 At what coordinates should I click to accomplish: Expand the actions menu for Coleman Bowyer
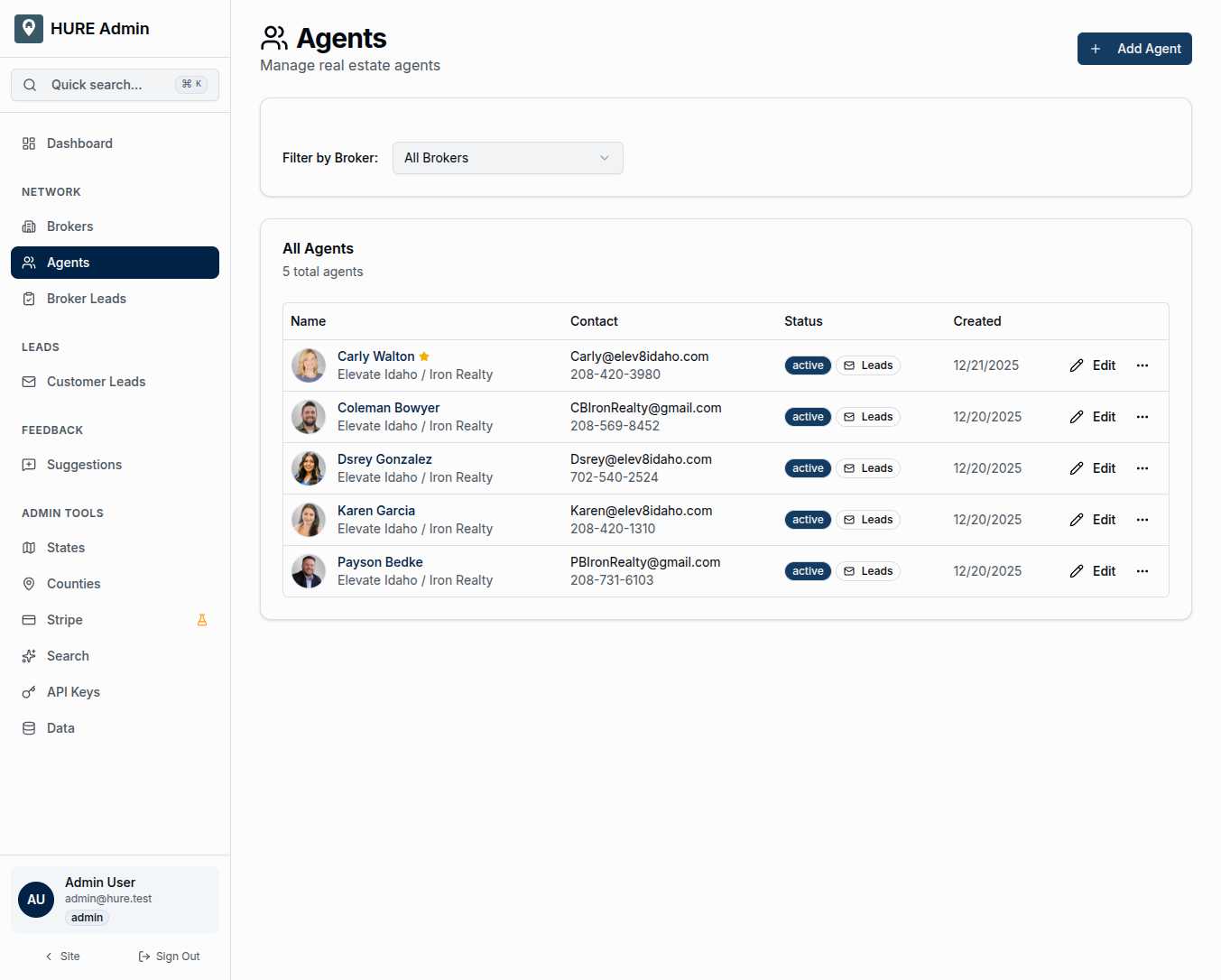[1142, 417]
